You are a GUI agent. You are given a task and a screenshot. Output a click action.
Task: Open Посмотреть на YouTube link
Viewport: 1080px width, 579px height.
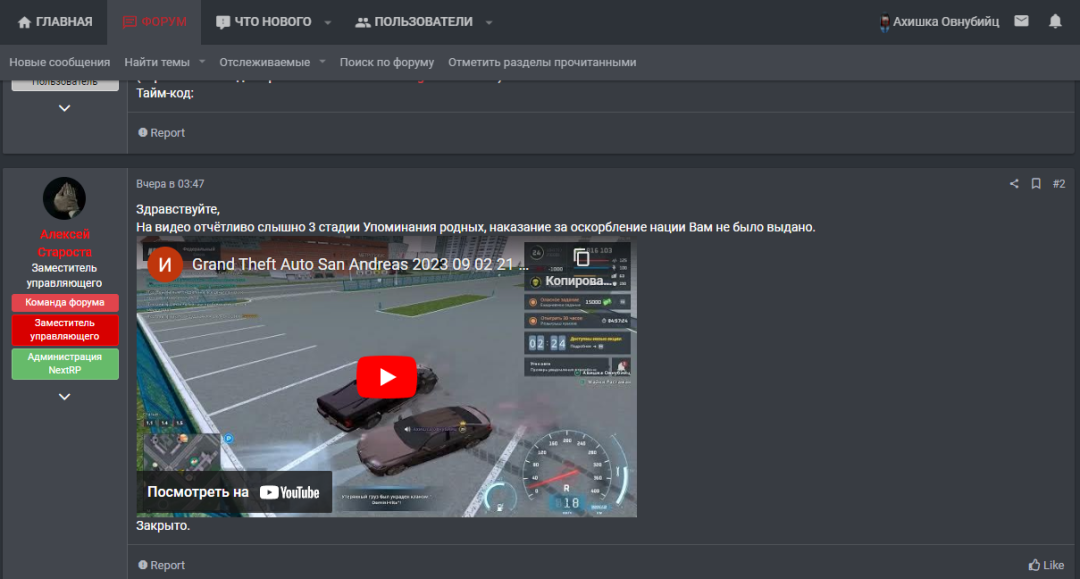(234, 492)
